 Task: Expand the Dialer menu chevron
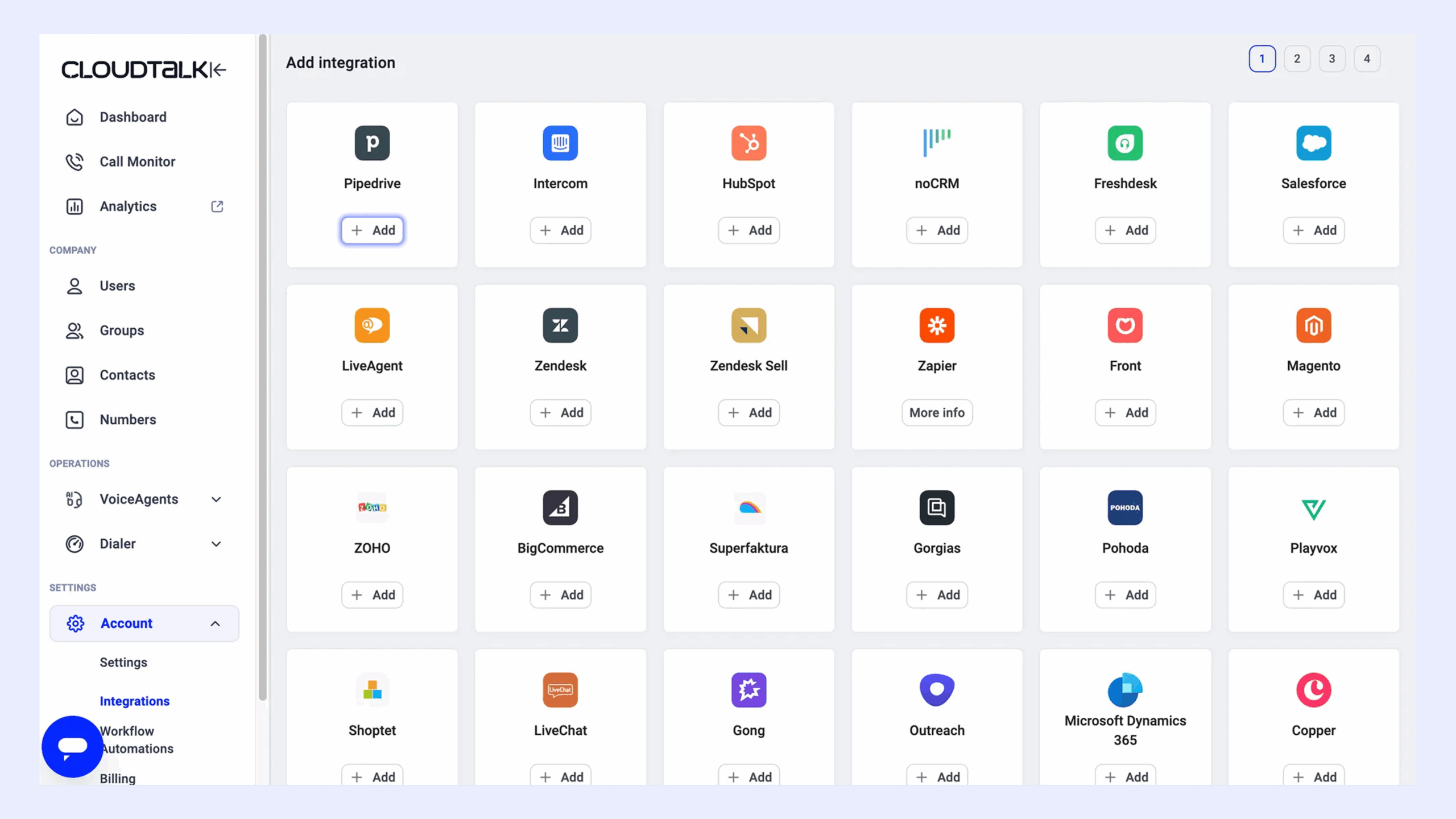[216, 544]
